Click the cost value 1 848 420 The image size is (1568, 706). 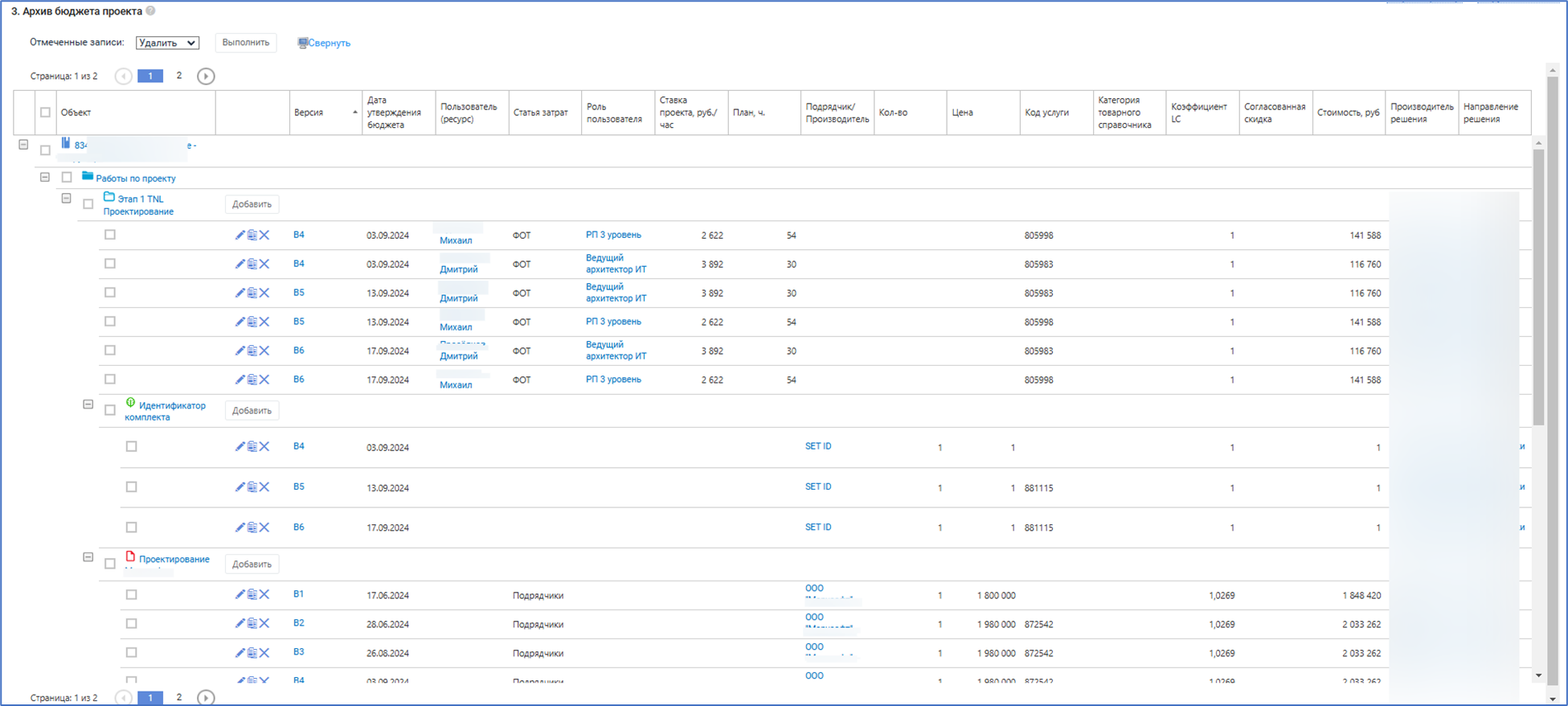(1361, 596)
